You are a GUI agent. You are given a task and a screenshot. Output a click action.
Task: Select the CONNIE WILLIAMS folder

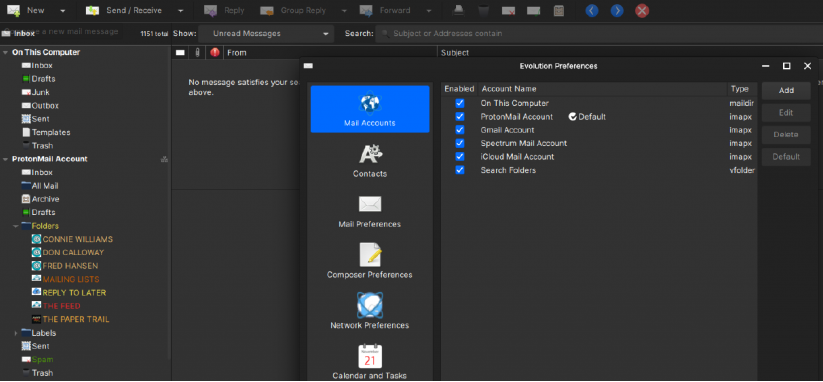pos(72,239)
